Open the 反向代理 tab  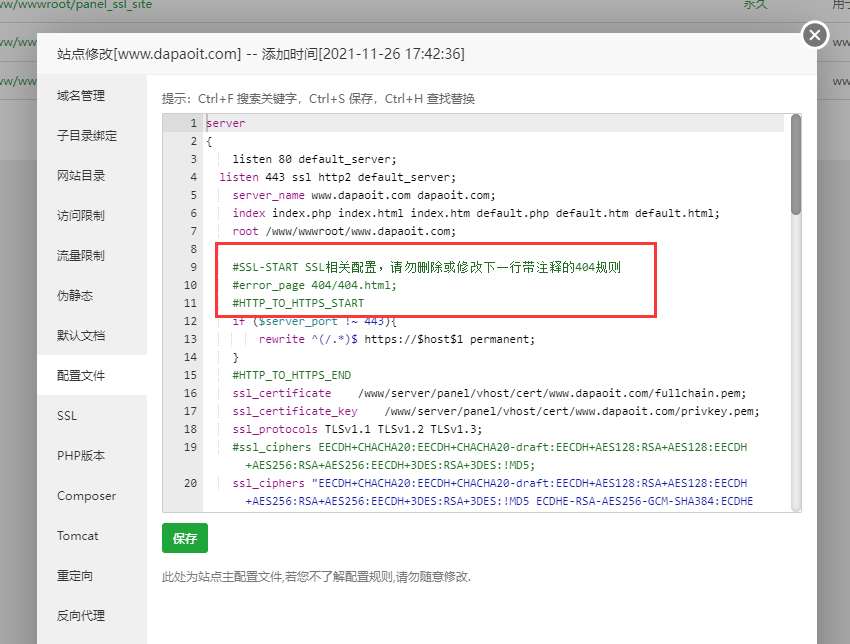click(x=81, y=616)
